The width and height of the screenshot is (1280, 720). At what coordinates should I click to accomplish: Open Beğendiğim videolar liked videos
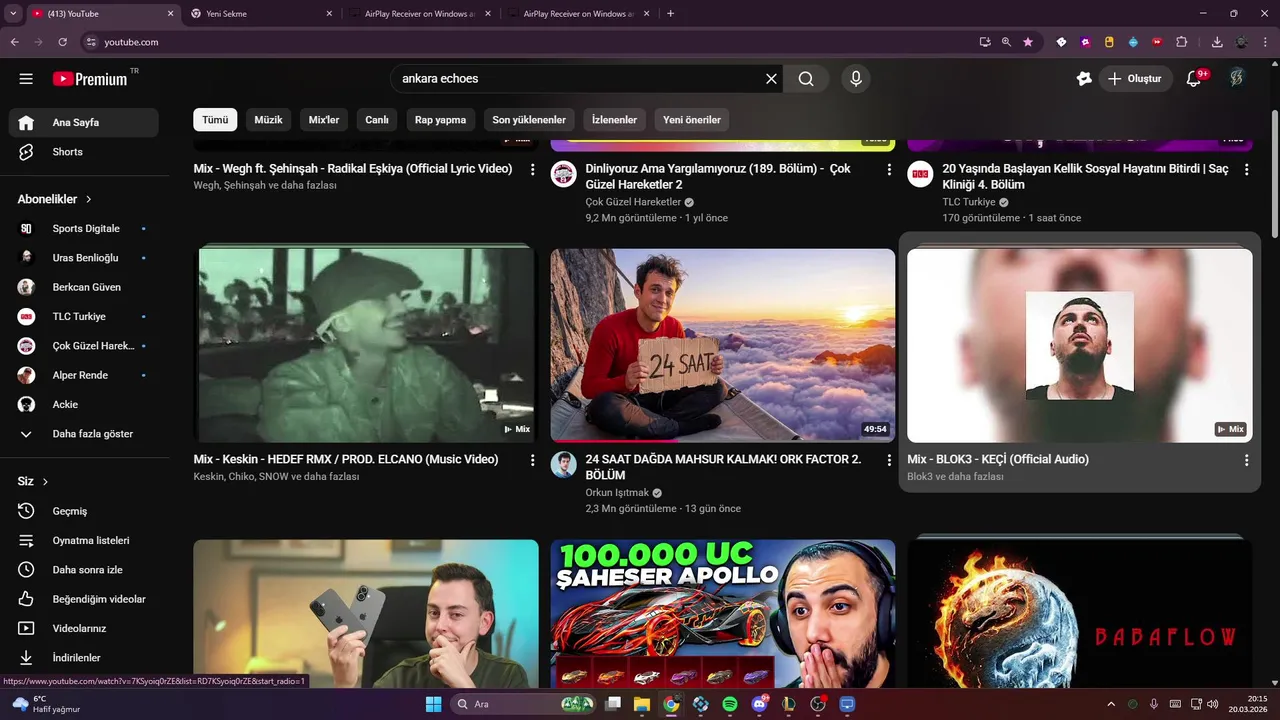84,599
